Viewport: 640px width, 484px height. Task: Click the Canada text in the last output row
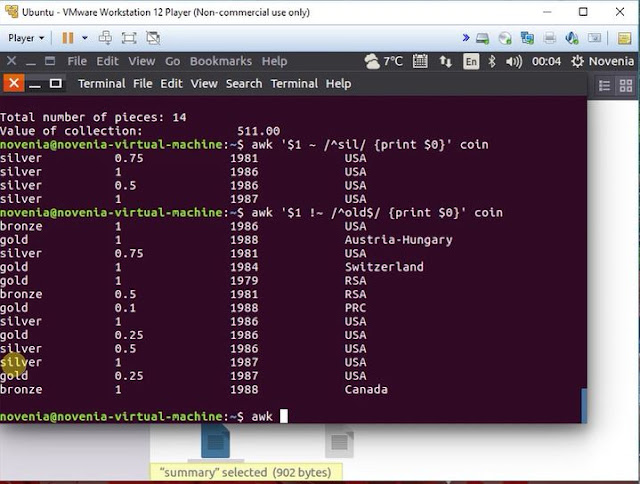[366, 389]
